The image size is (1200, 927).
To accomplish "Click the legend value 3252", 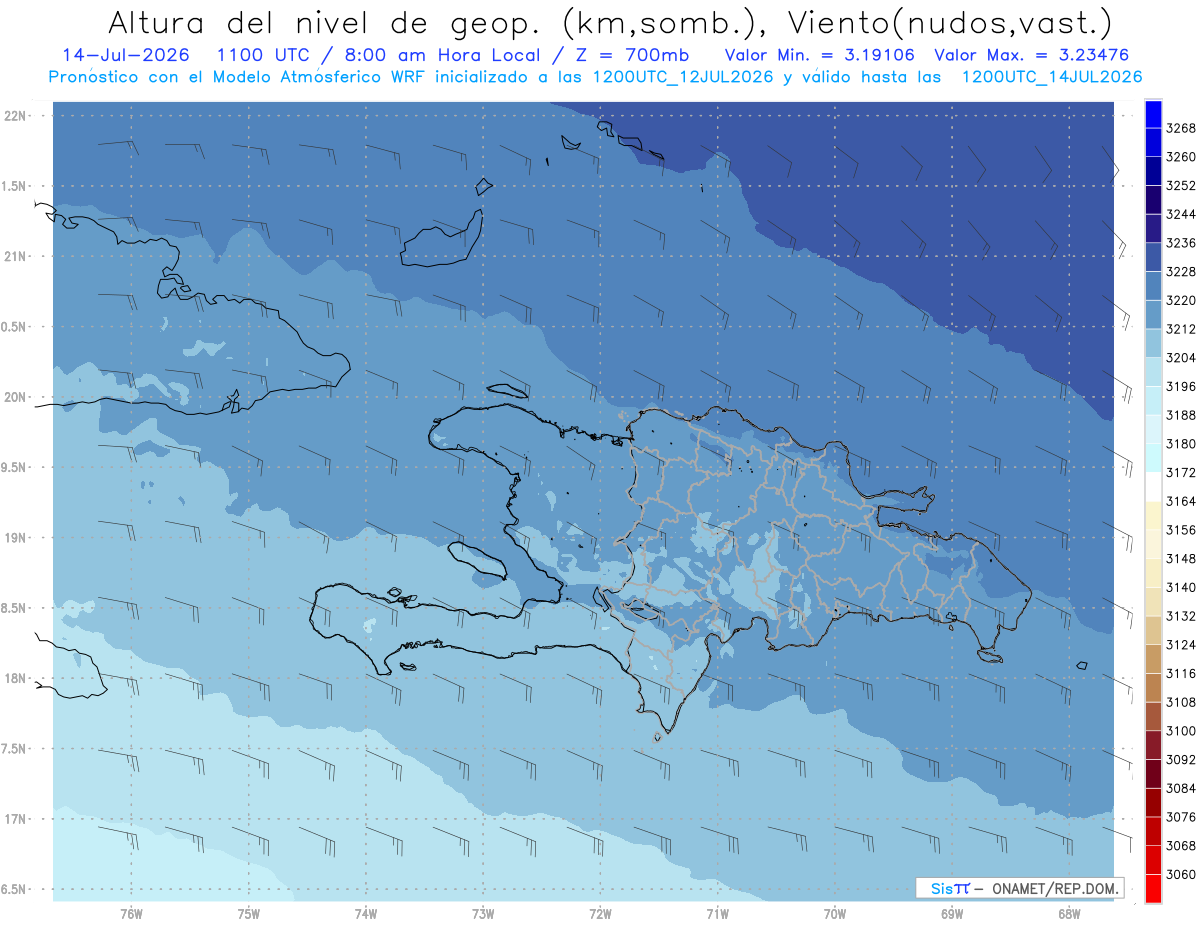I will point(1181,186).
